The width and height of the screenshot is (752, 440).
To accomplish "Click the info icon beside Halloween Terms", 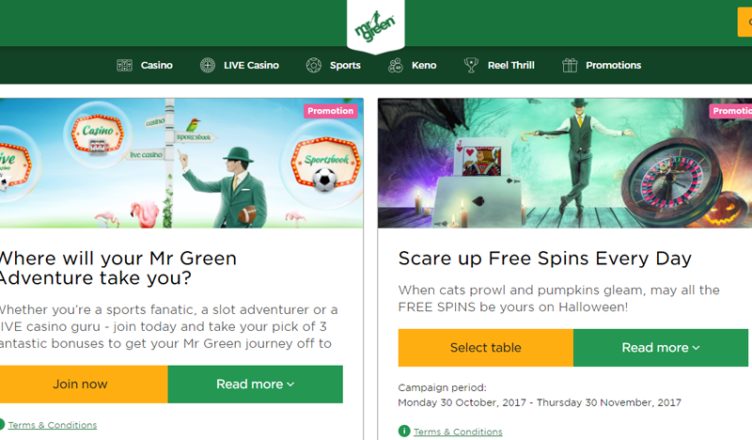I will pyautogui.click(x=404, y=431).
